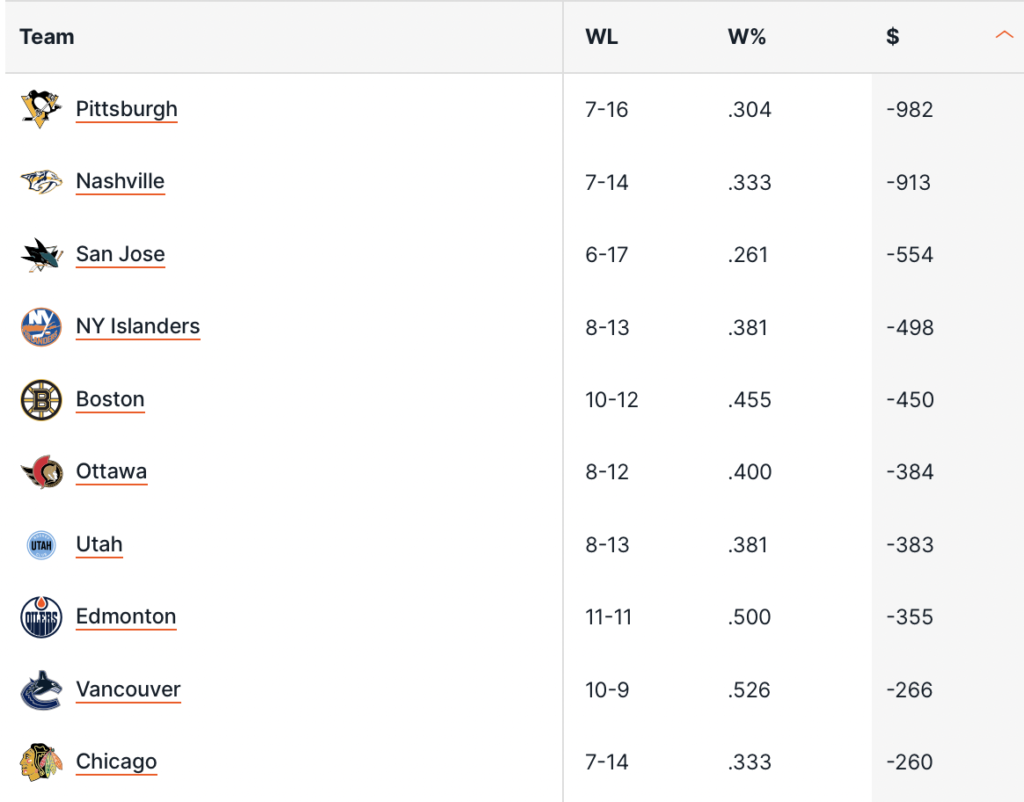Click the Vancouver Canucks logo icon
This screenshot has width=1024, height=802.
coord(41,690)
